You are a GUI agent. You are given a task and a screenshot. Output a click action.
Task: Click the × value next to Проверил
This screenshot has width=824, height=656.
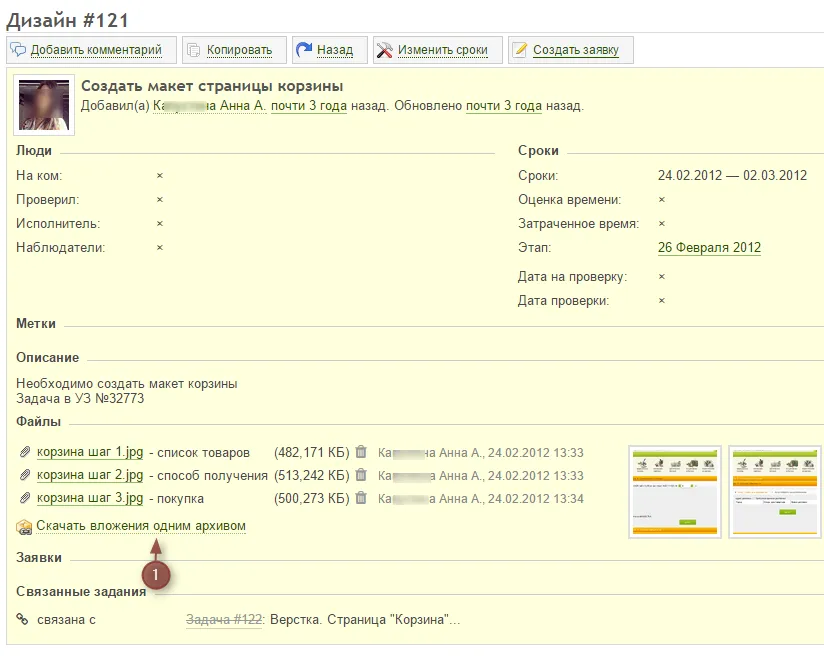pos(160,200)
